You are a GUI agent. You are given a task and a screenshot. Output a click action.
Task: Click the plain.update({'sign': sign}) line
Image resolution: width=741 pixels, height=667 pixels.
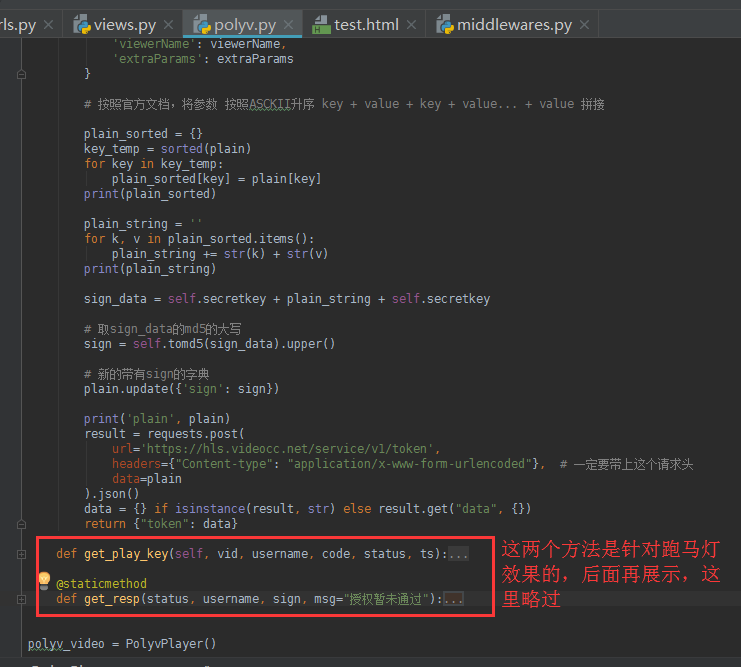tap(181, 389)
